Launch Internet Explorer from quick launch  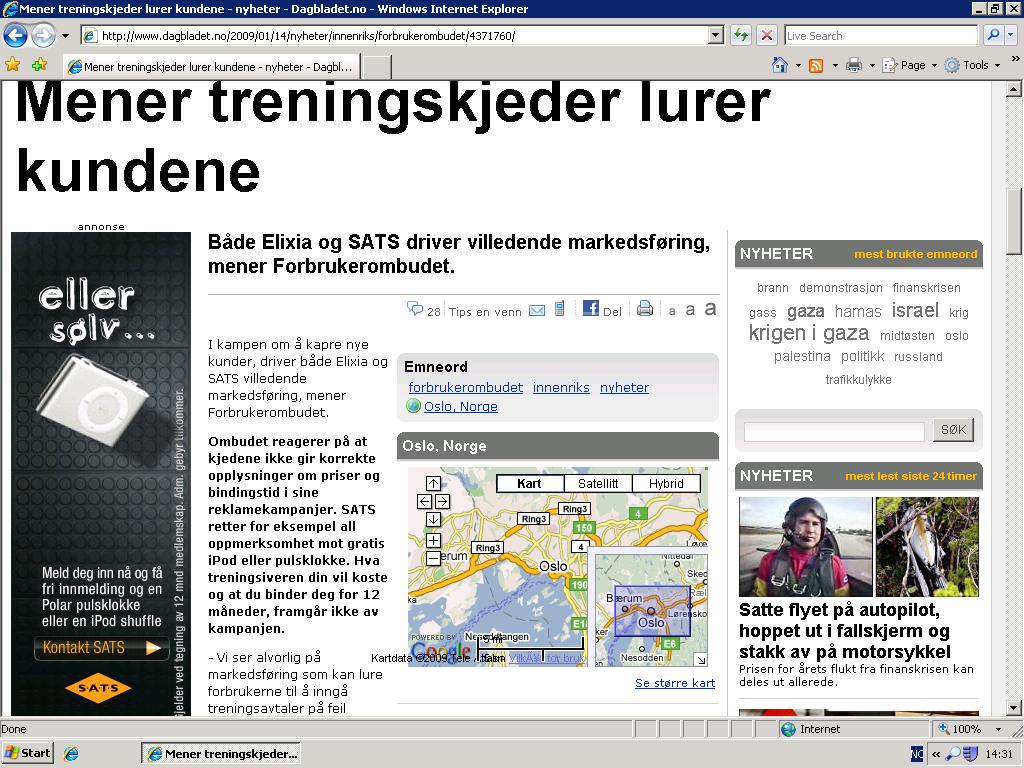(x=71, y=754)
